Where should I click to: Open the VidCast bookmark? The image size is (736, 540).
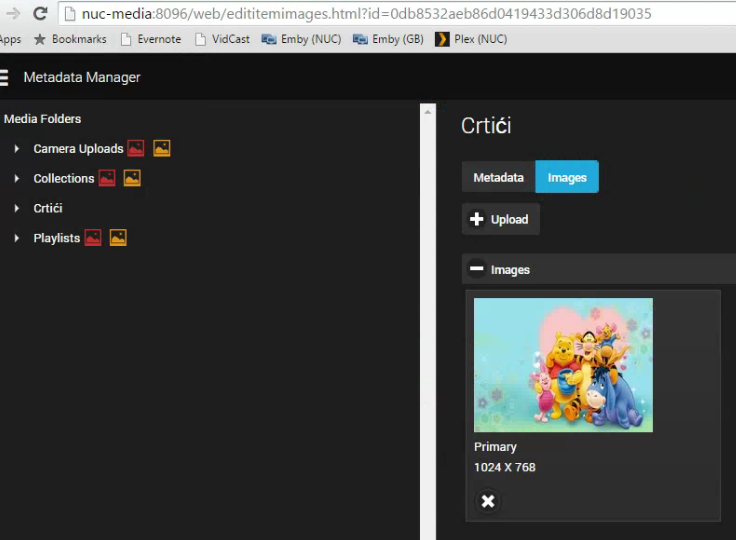[x=222, y=39]
